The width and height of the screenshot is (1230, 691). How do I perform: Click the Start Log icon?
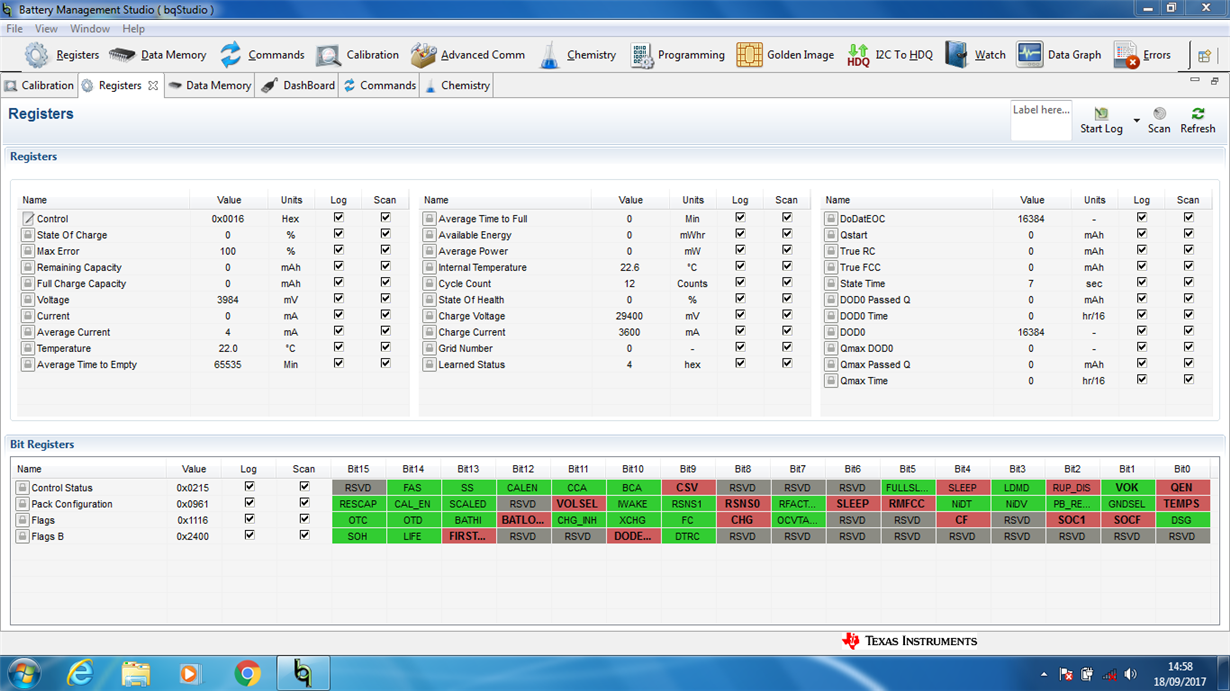pos(1101,114)
